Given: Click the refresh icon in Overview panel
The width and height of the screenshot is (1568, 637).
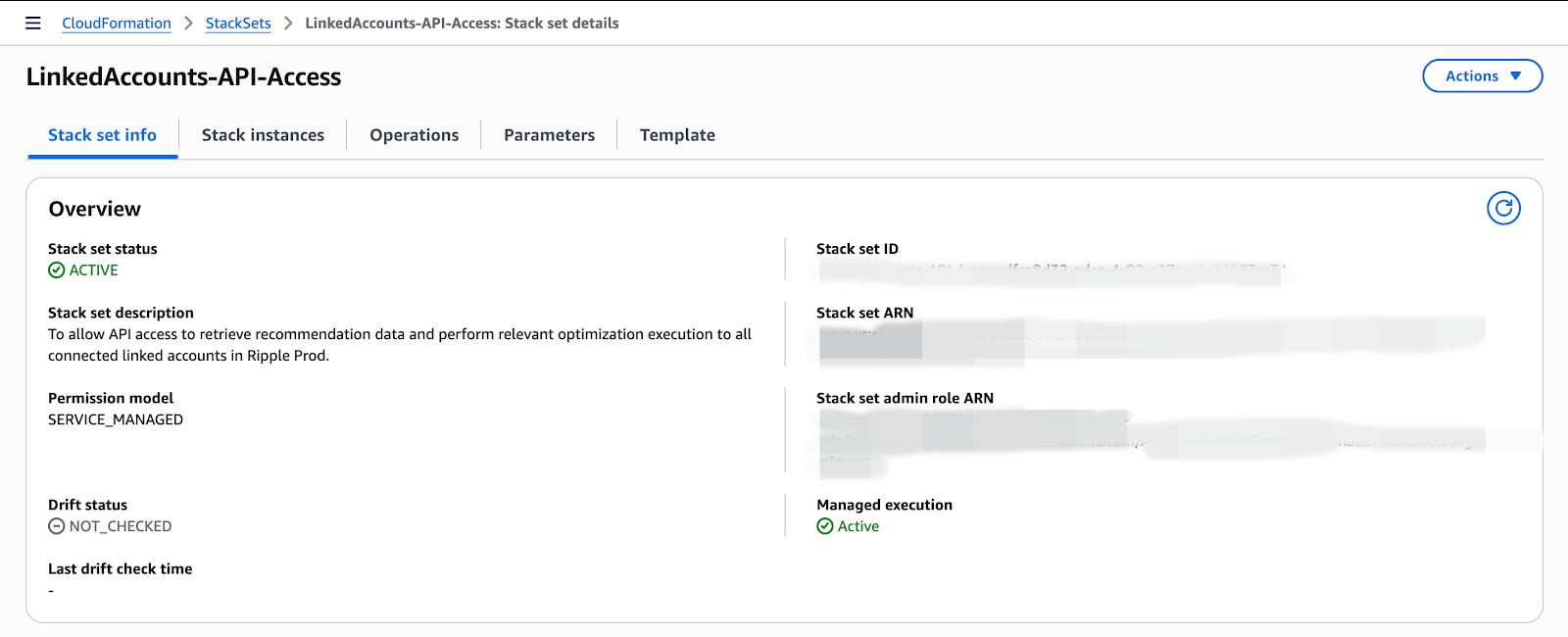Looking at the screenshot, I should point(1503,208).
